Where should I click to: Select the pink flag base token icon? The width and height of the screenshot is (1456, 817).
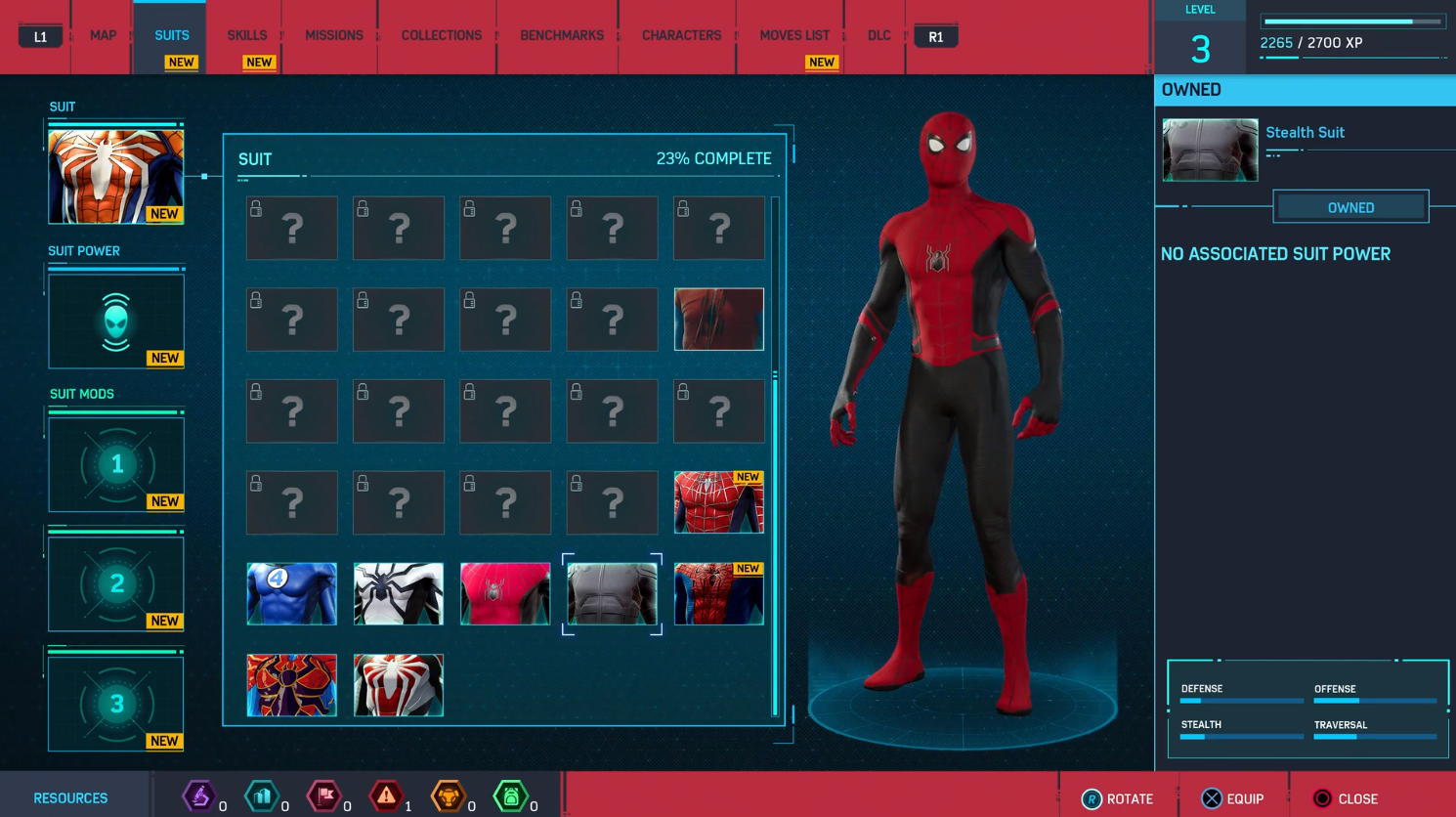323,796
